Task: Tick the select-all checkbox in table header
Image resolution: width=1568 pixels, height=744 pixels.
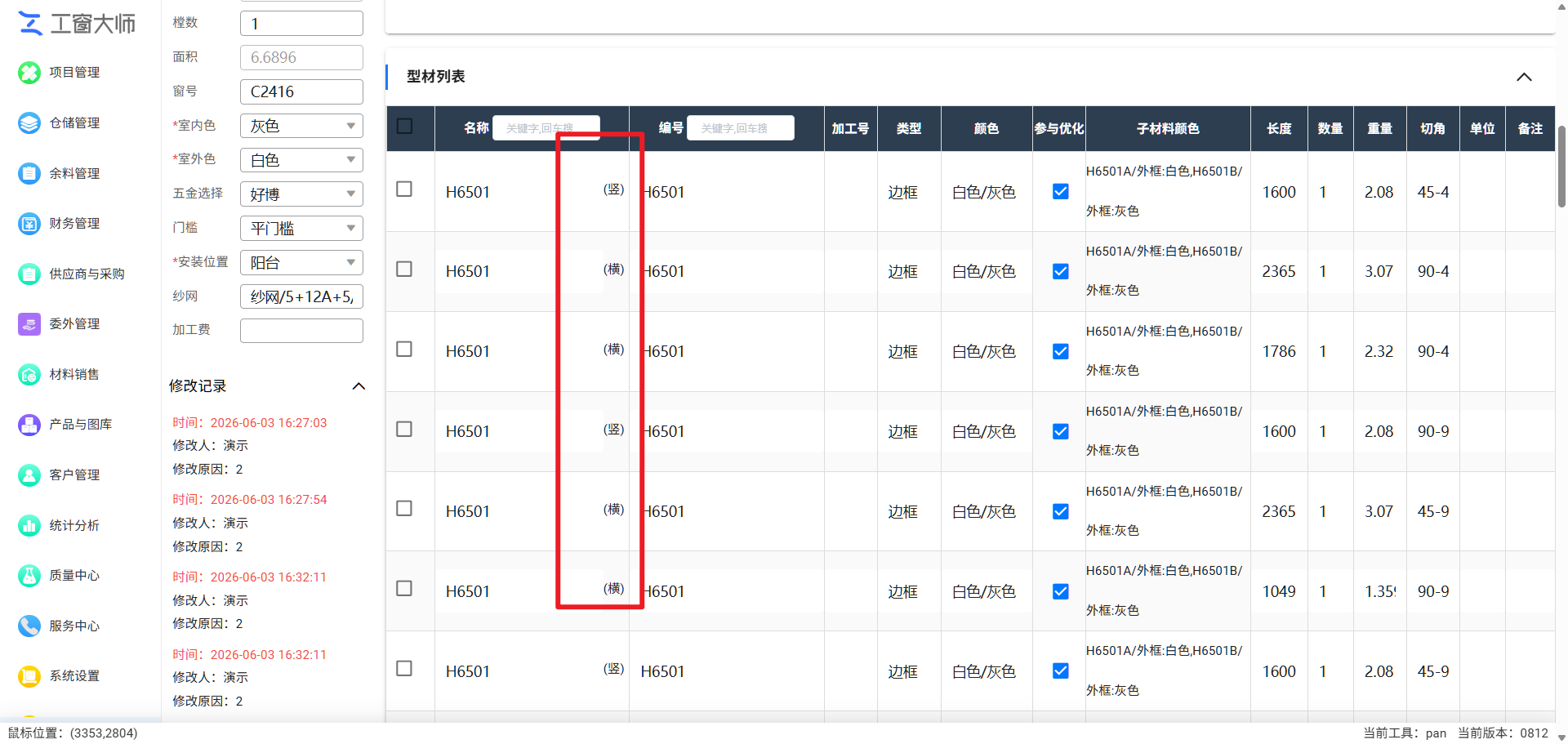Action: (x=404, y=127)
